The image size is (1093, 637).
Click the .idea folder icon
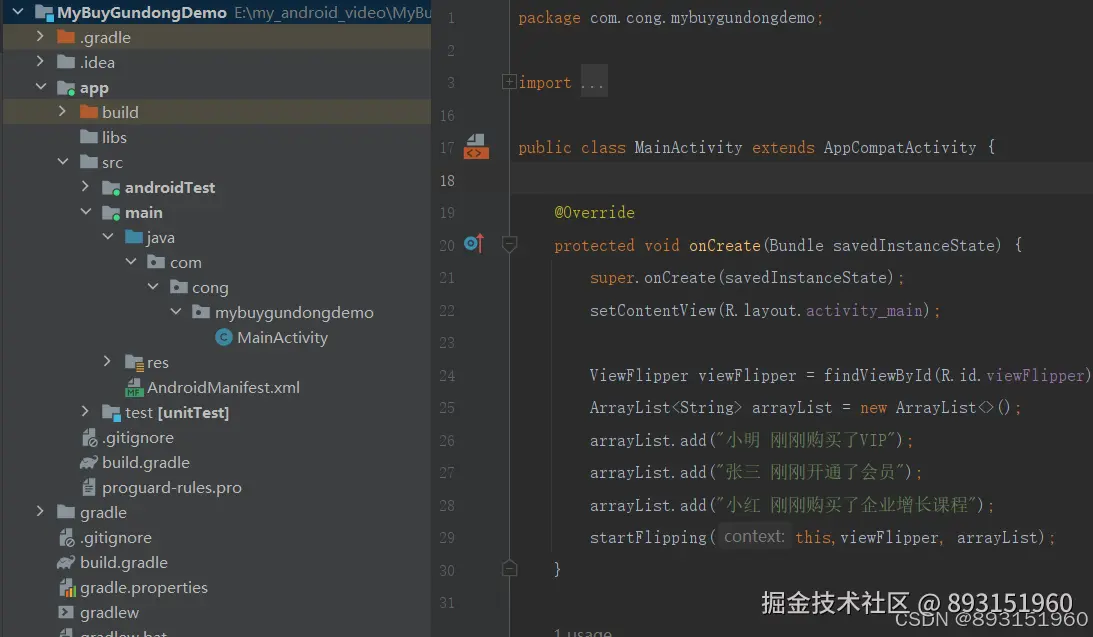coord(66,62)
